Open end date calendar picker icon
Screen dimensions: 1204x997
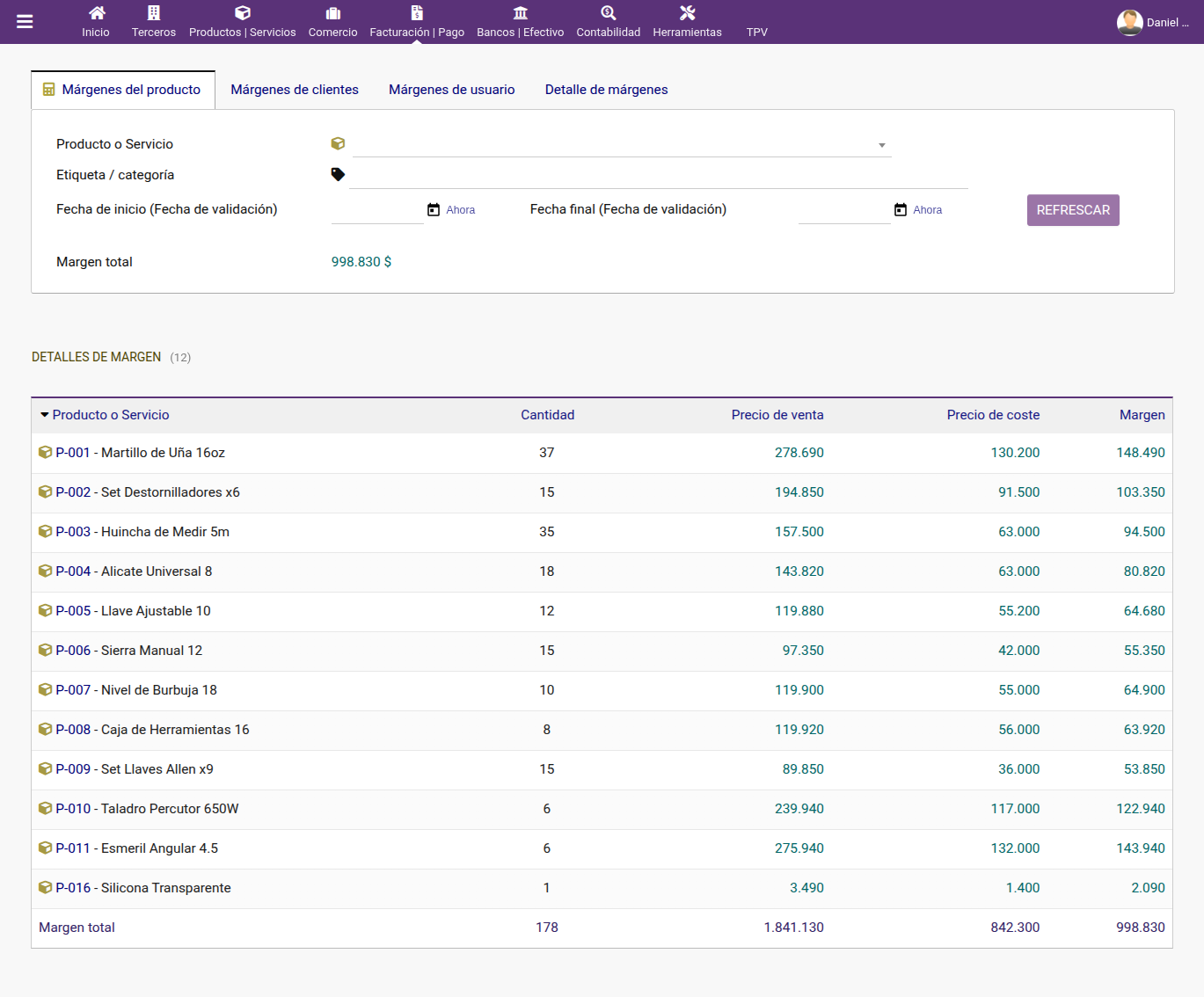pyautogui.click(x=901, y=209)
